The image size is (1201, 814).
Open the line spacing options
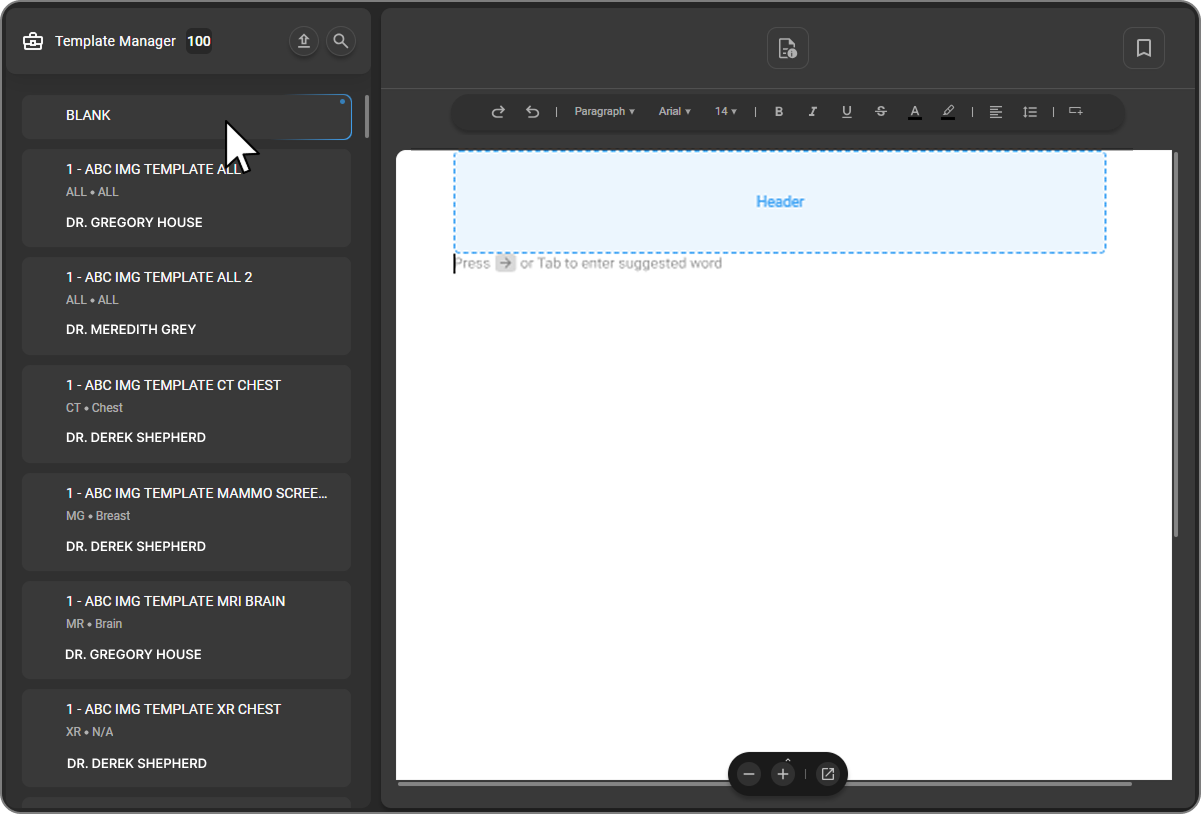coord(1030,112)
